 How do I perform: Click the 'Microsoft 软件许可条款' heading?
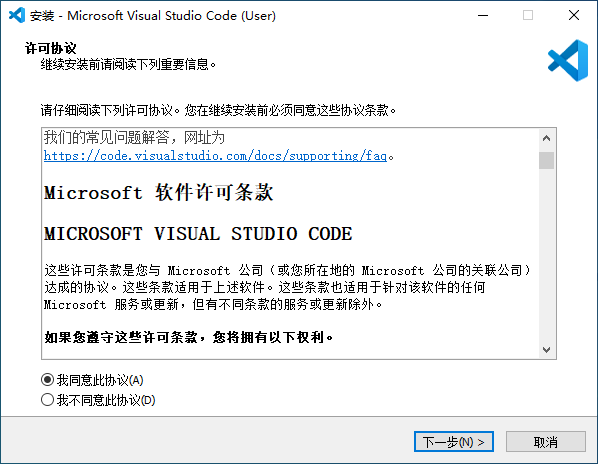(159, 192)
